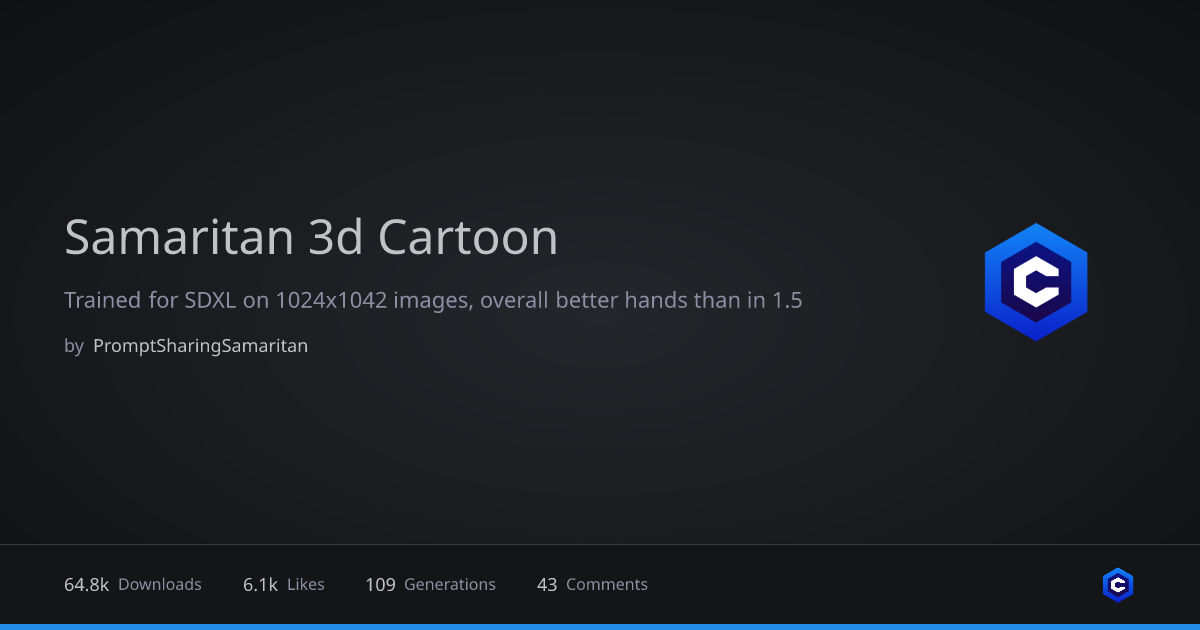
Task: Click the blue bar along the bottom edge
Action: click(600, 626)
